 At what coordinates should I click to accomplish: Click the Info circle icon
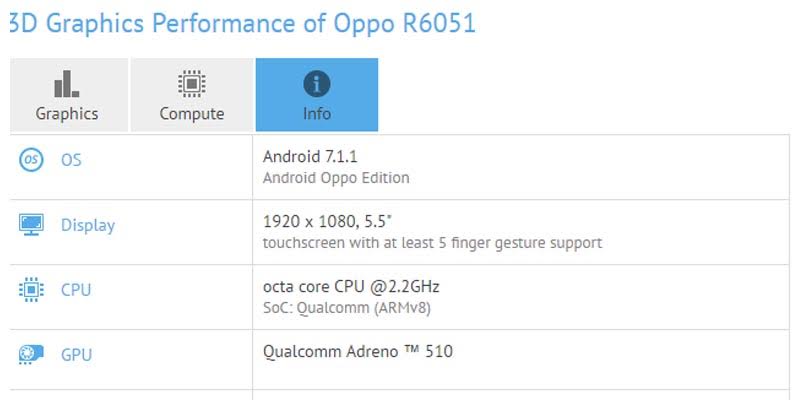click(x=316, y=83)
